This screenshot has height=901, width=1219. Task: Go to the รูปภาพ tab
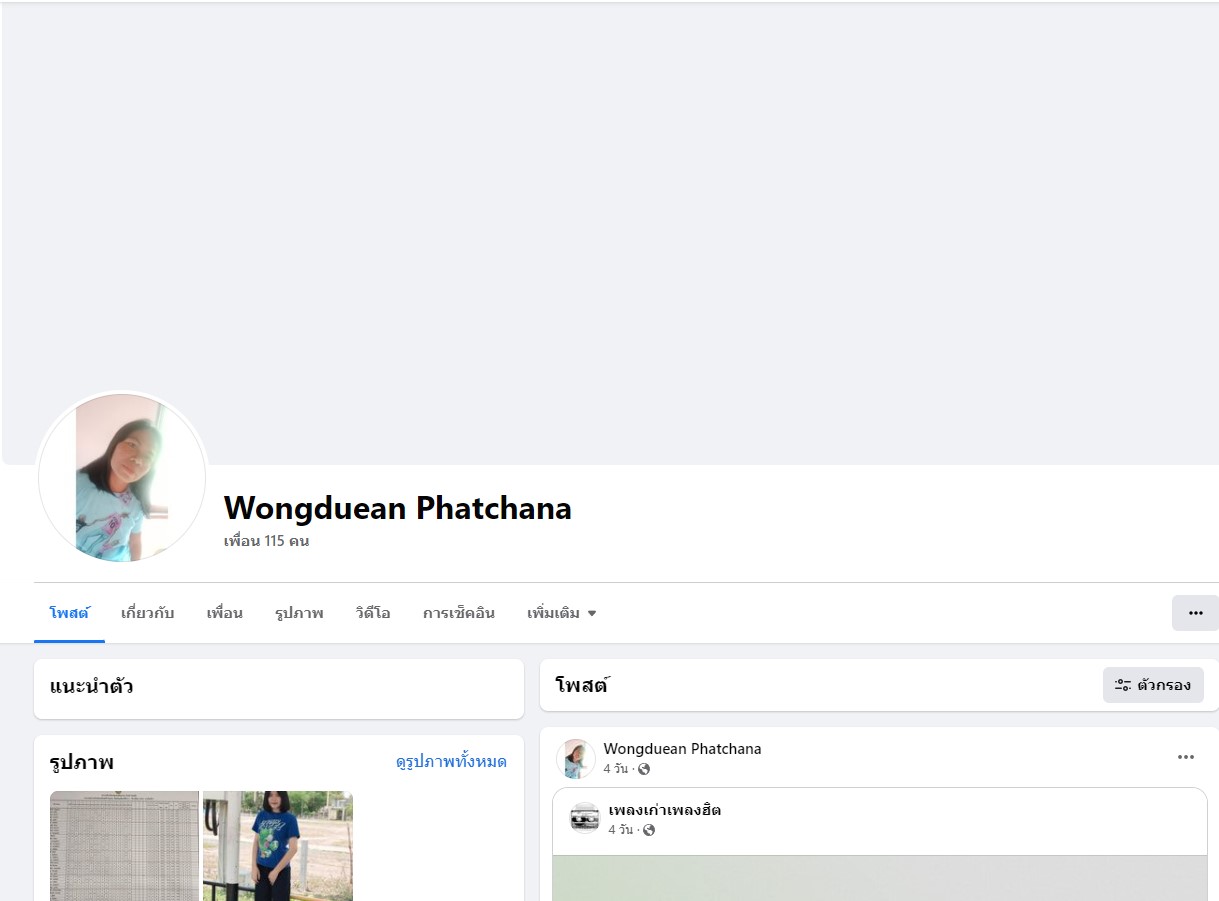[299, 613]
